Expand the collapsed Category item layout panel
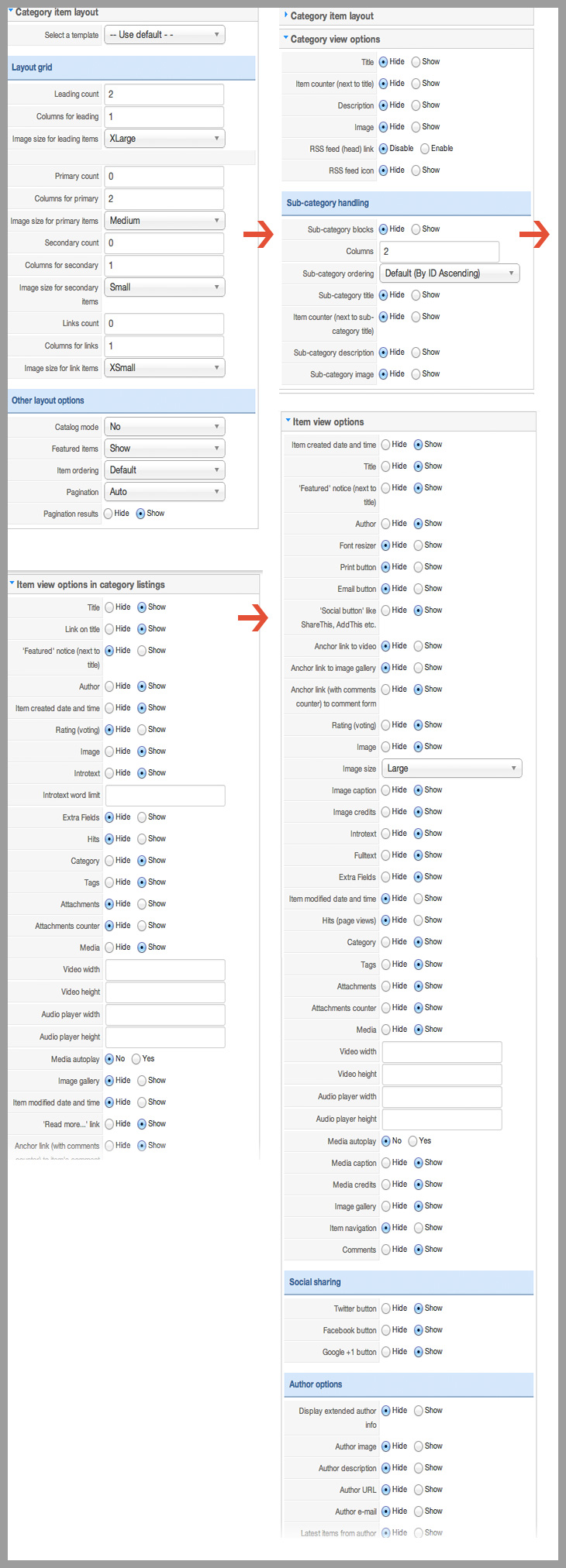The image size is (566, 1568). [x=285, y=15]
